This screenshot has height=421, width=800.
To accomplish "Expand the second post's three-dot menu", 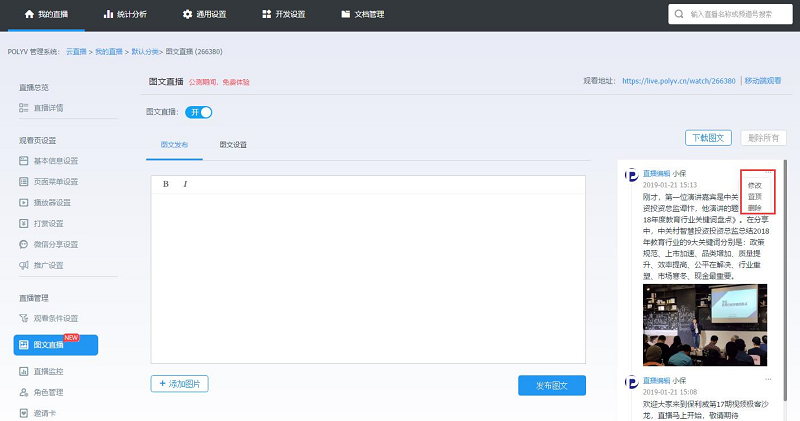I will pyautogui.click(x=768, y=380).
